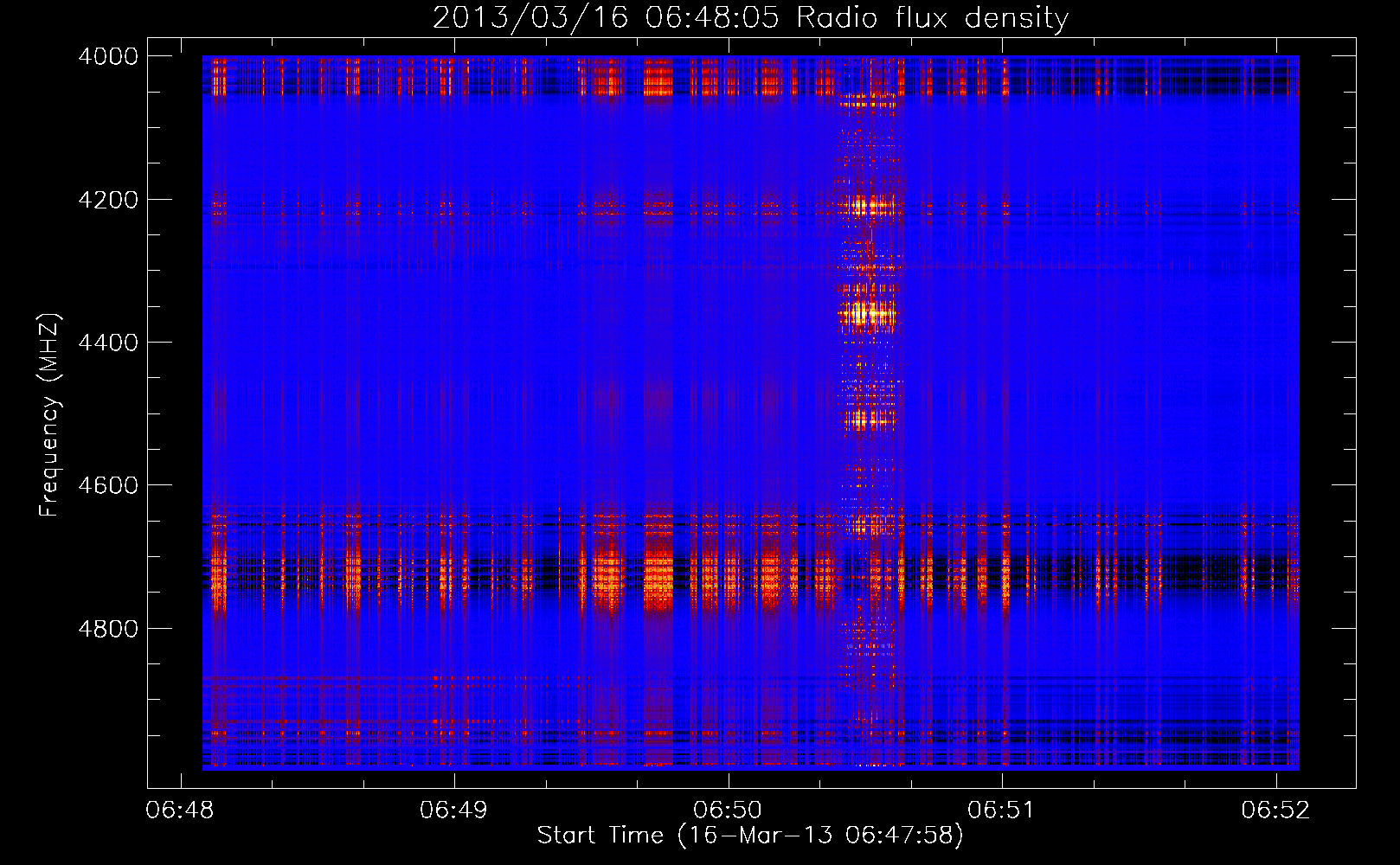Viewport: 1400px width, 865px height.
Task: Click the 4600 frequency axis label
Action: coord(108,485)
